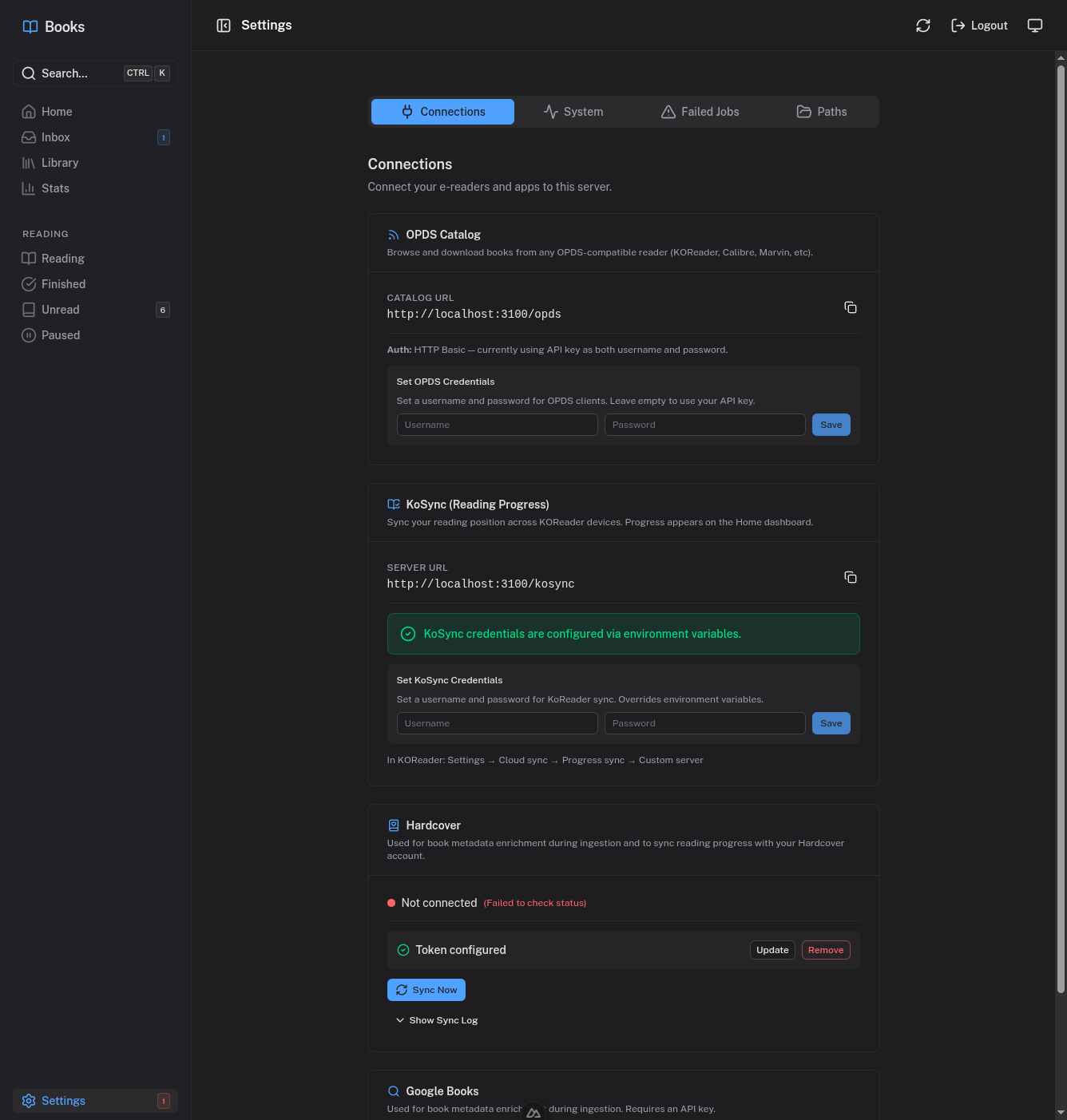Click the OPDS Username input field
Image resolution: width=1067 pixels, height=1120 pixels.
497,425
